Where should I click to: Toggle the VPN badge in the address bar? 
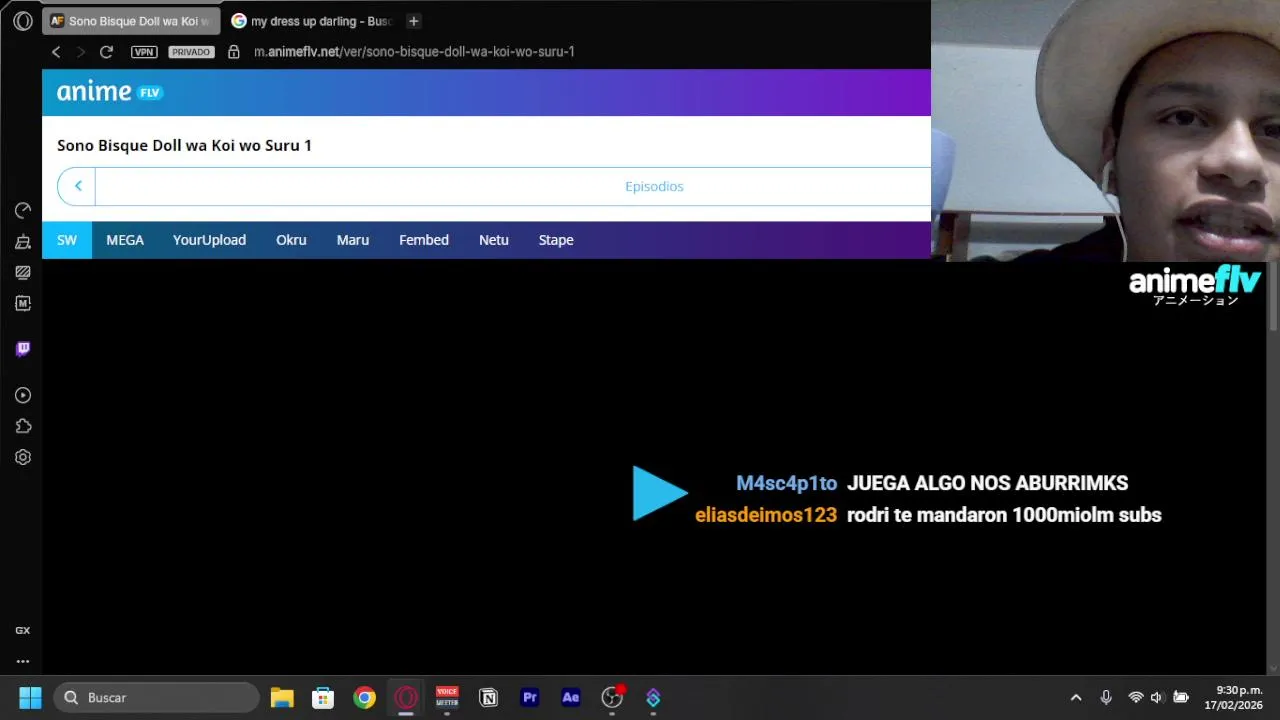tap(144, 52)
